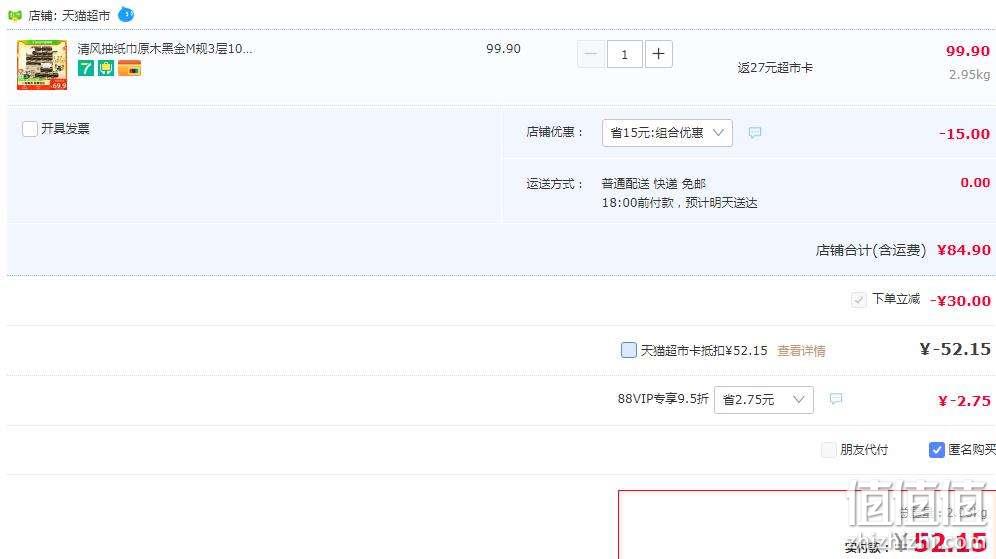Screen dimensions: 996x559
Task: Open the 88VIP 省2.75元 dropdown
Action: 764,400
